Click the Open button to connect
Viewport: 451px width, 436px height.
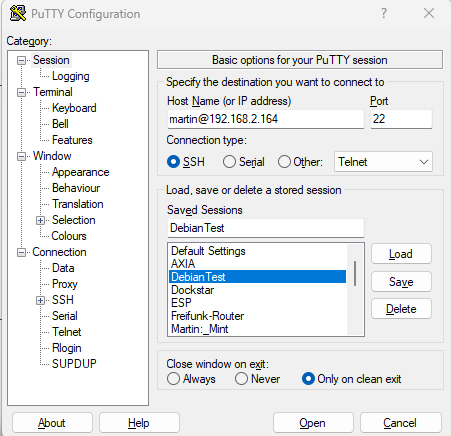tap(313, 423)
